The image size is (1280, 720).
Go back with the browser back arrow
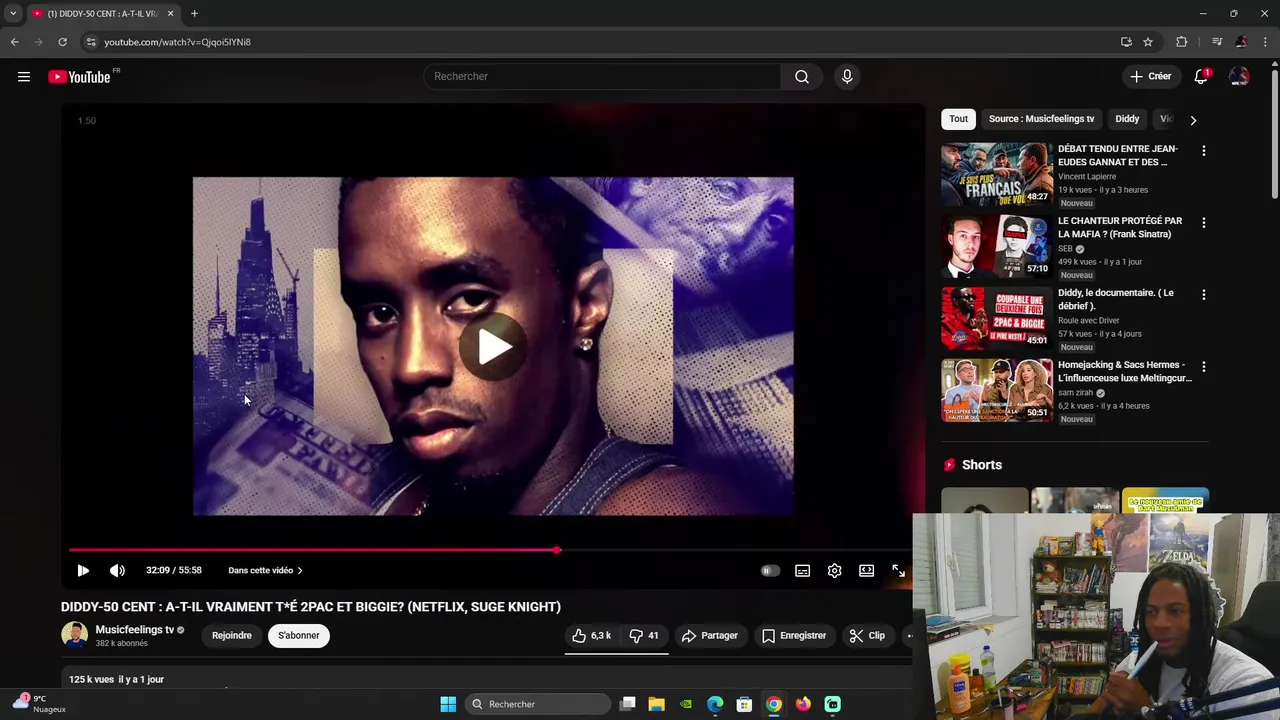pos(14,42)
